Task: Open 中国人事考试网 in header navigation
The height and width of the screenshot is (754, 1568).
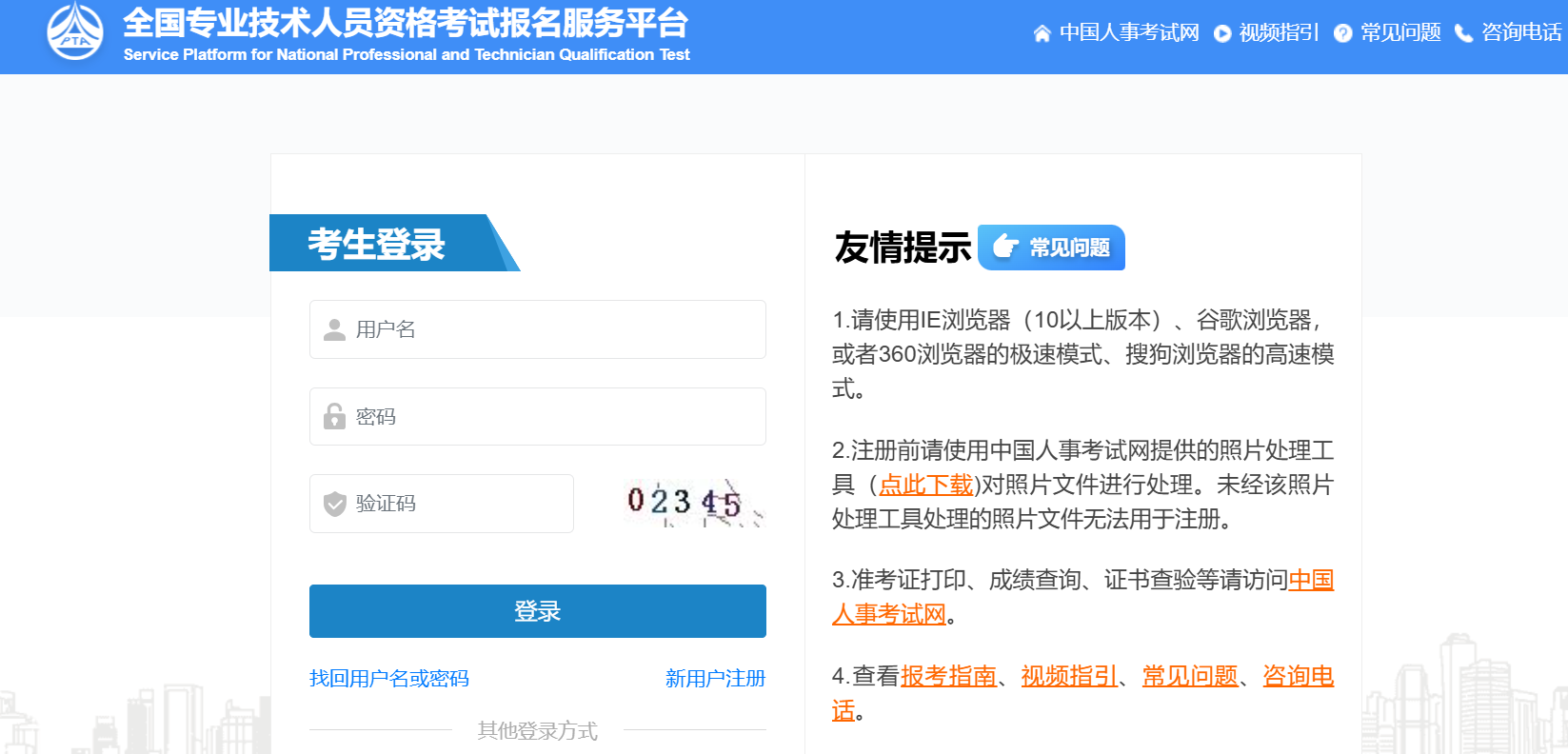Action: tap(1129, 32)
